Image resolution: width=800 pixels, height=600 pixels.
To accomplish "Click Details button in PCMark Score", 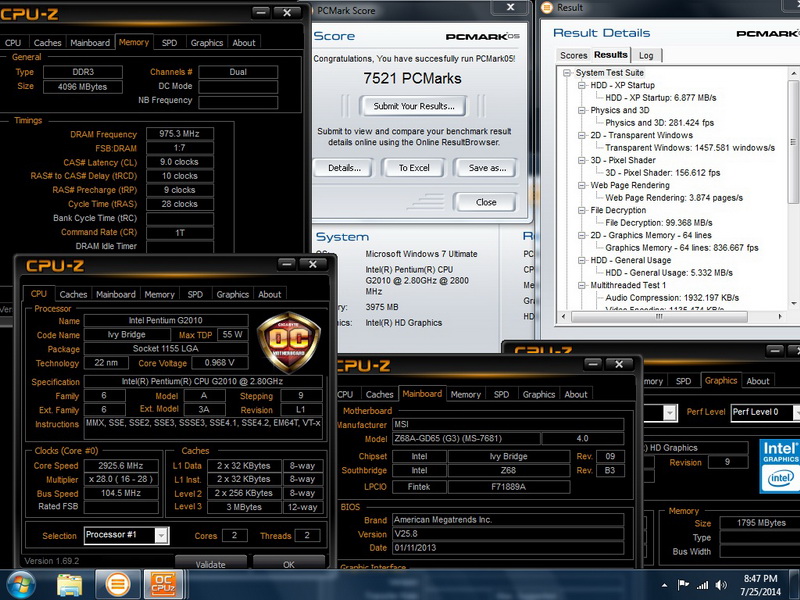I will (x=344, y=168).
